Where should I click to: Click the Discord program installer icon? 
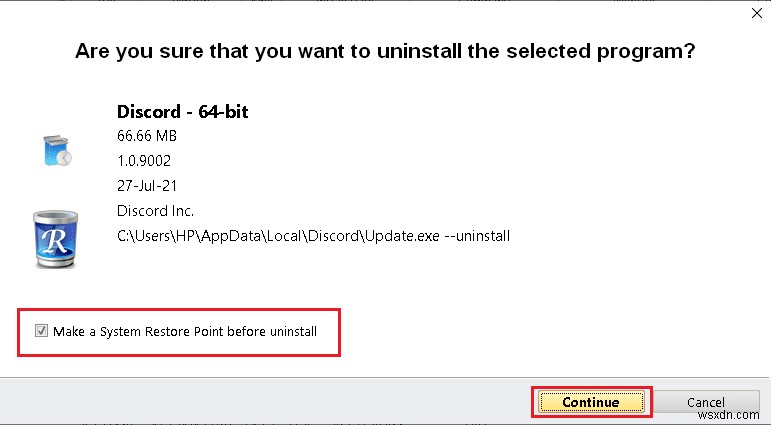55,149
